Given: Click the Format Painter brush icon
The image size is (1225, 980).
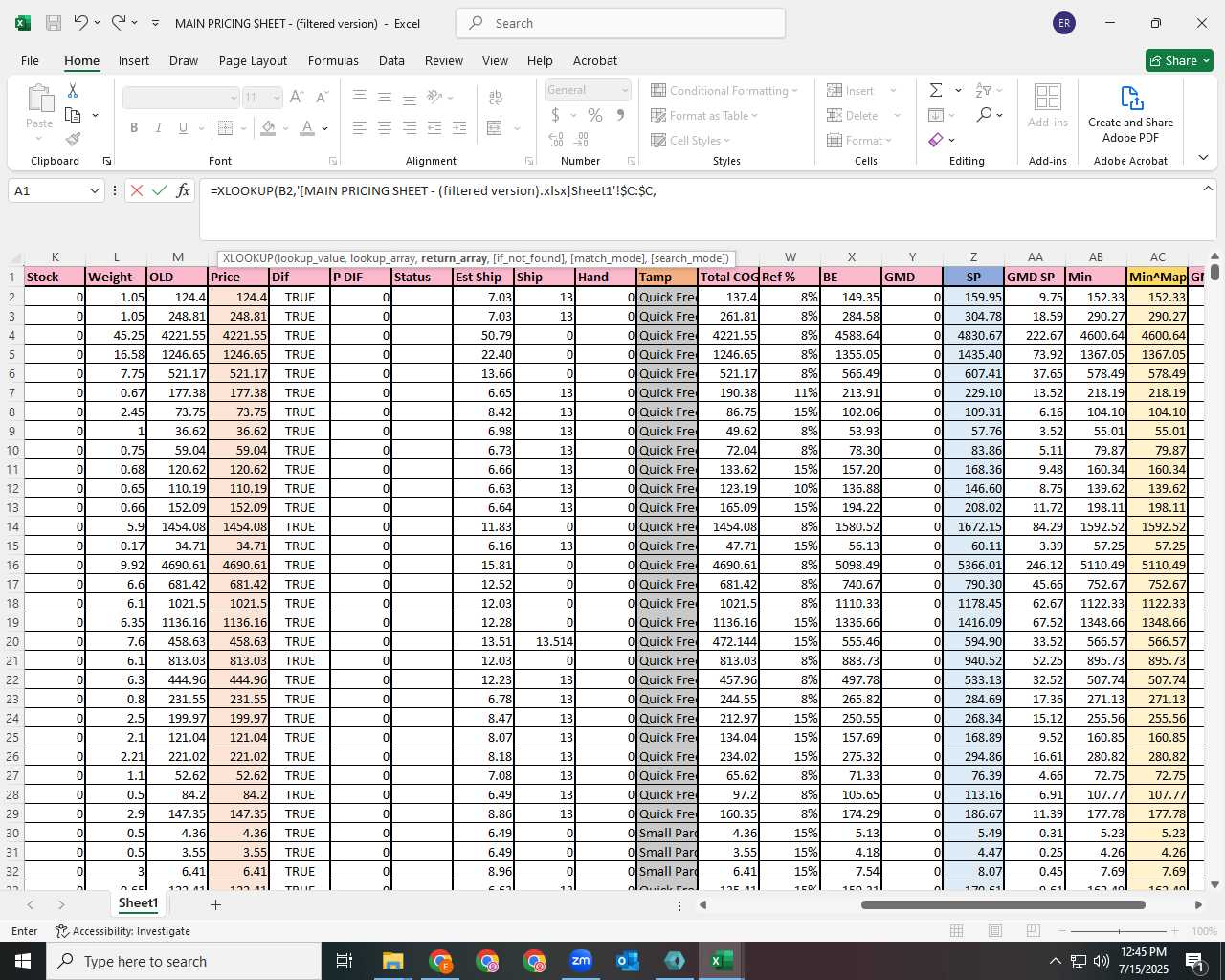Looking at the screenshot, I should 73,140.
